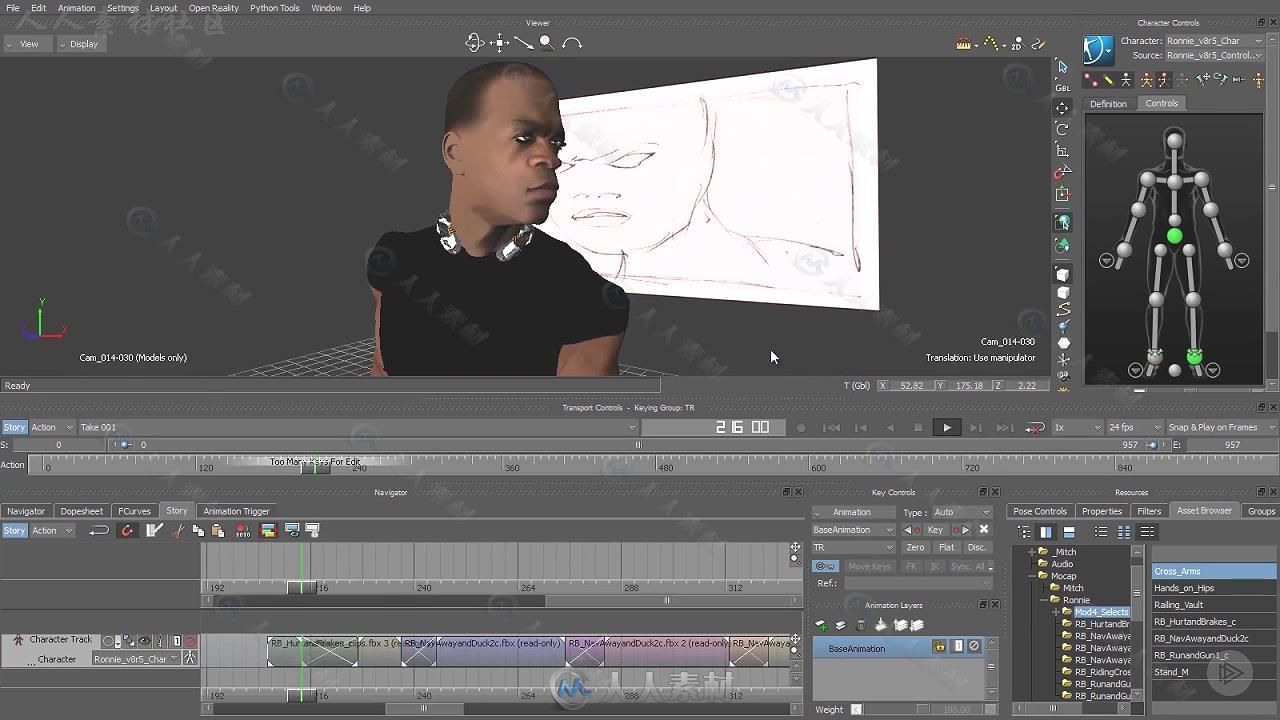Open the 1x playback speed dropdown
The height and width of the screenshot is (720, 1280).
tap(1077, 428)
